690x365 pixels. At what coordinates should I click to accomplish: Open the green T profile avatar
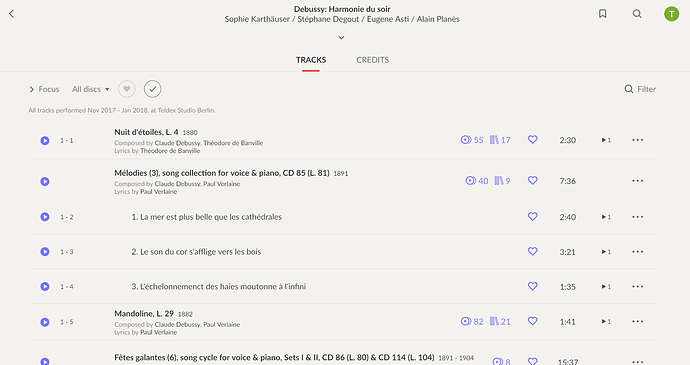[671, 14]
